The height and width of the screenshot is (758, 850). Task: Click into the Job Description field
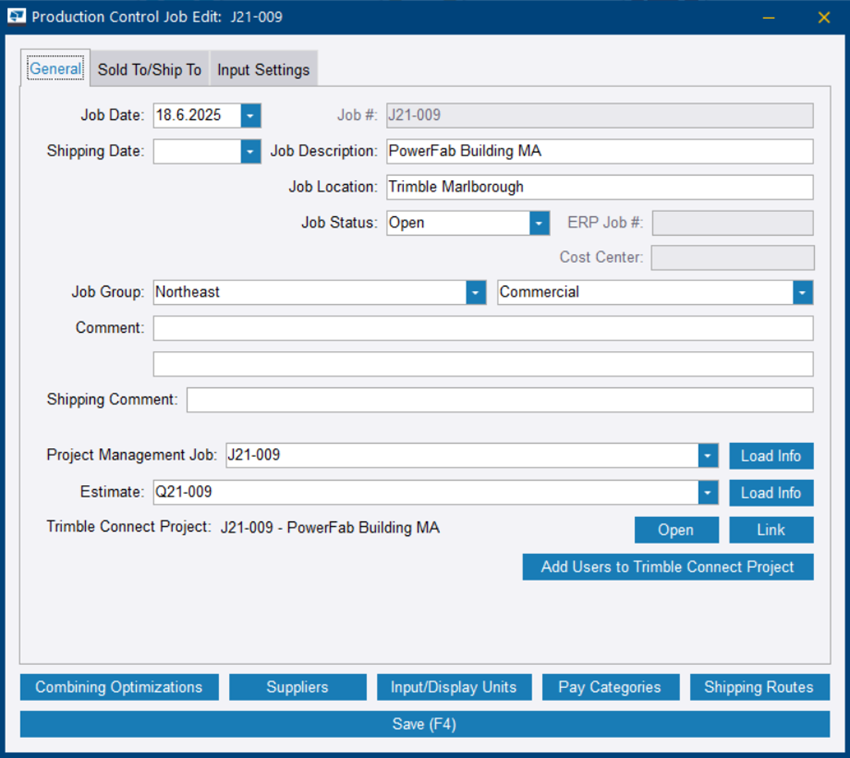point(599,151)
